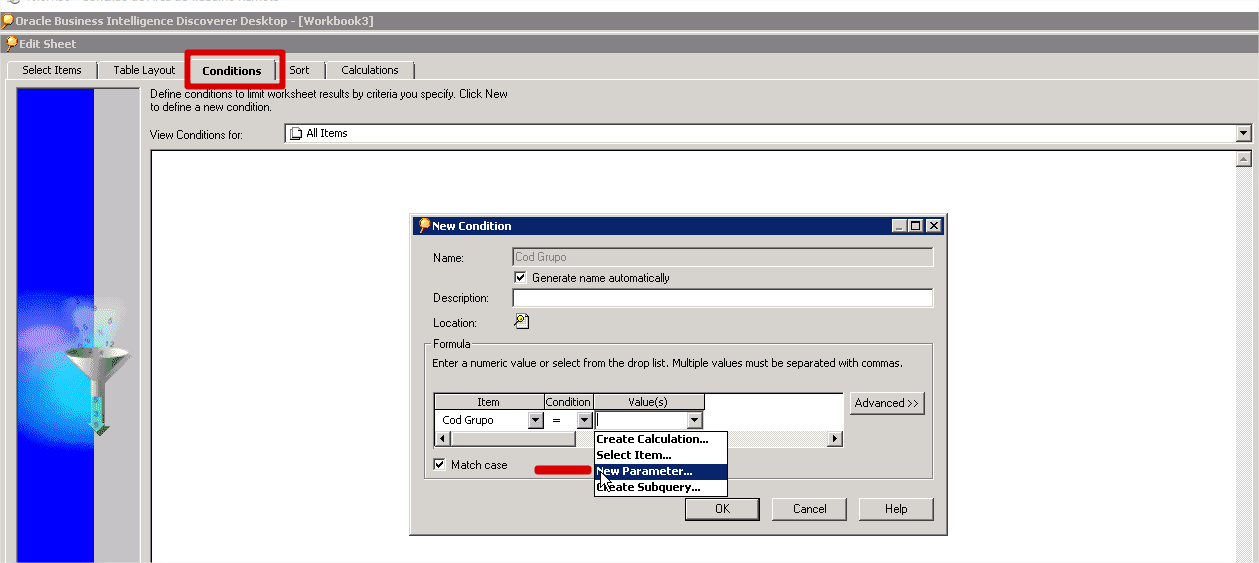Click the Advanced >> button
Screen dimensions: 1259x563
pos(887,403)
